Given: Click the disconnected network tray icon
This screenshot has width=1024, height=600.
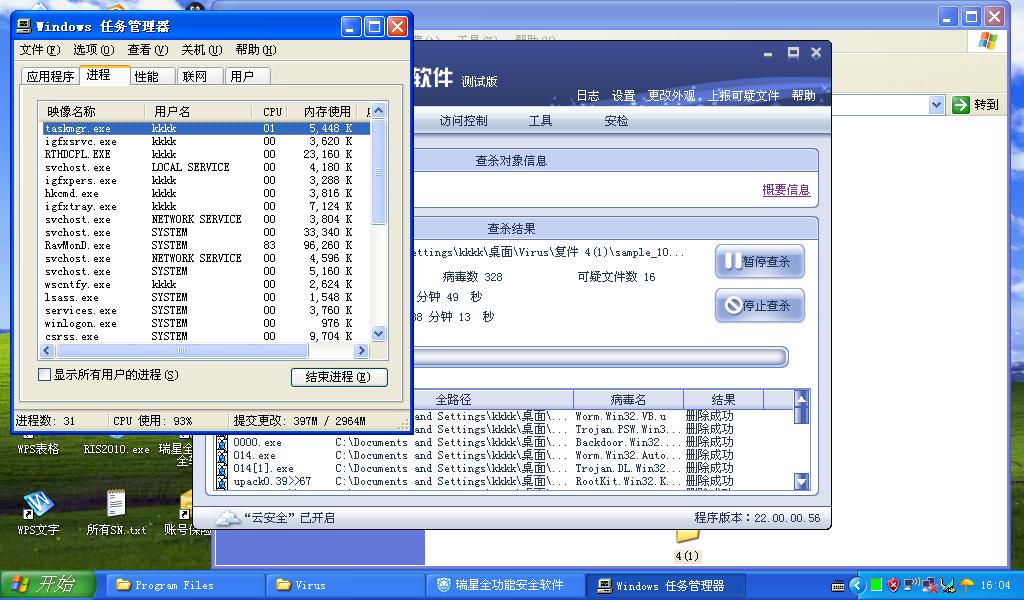Looking at the screenshot, I should point(930,585).
